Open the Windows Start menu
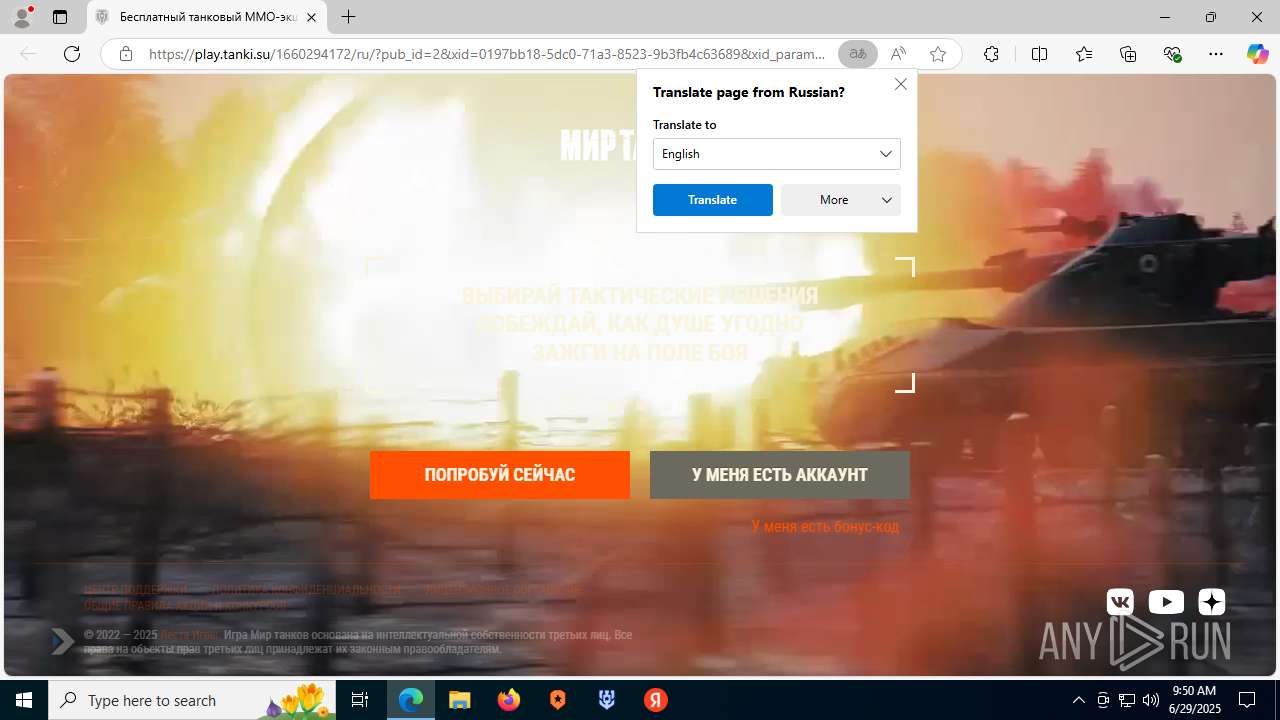 [x=24, y=700]
